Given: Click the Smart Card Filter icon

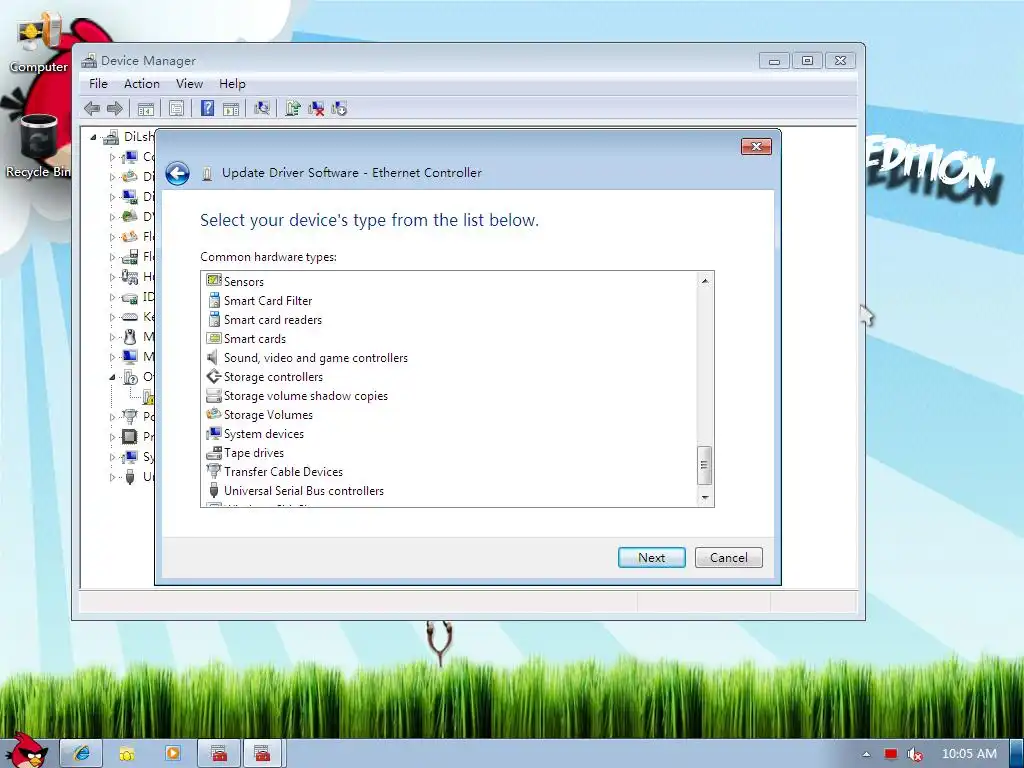Looking at the screenshot, I should tap(214, 300).
